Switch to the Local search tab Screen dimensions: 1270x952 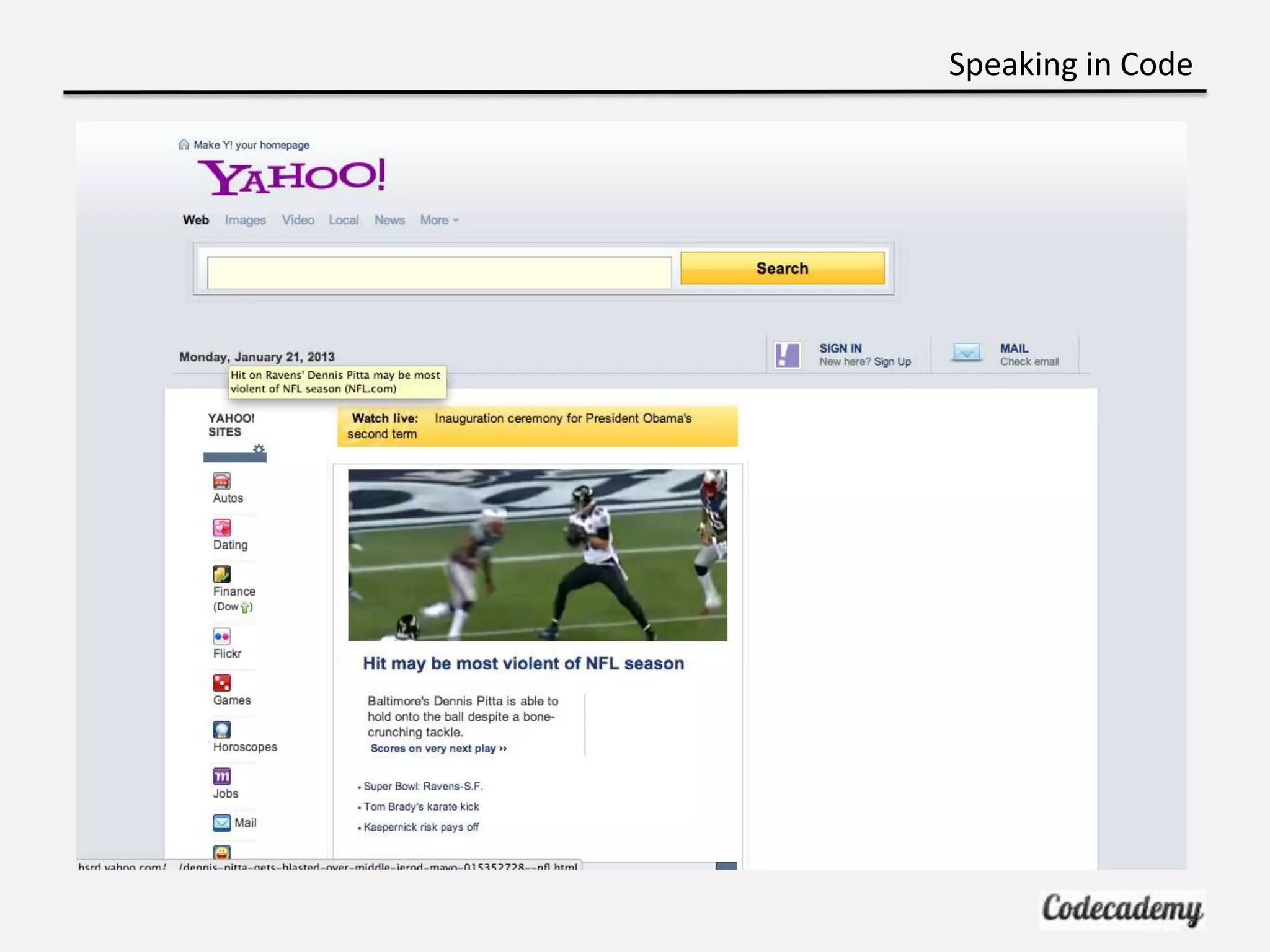344,220
